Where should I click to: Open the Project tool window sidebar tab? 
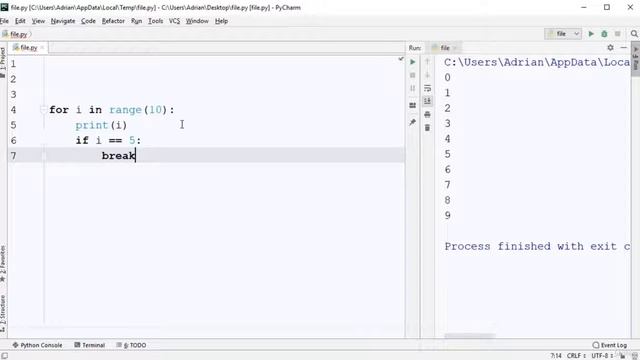coord(3,61)
